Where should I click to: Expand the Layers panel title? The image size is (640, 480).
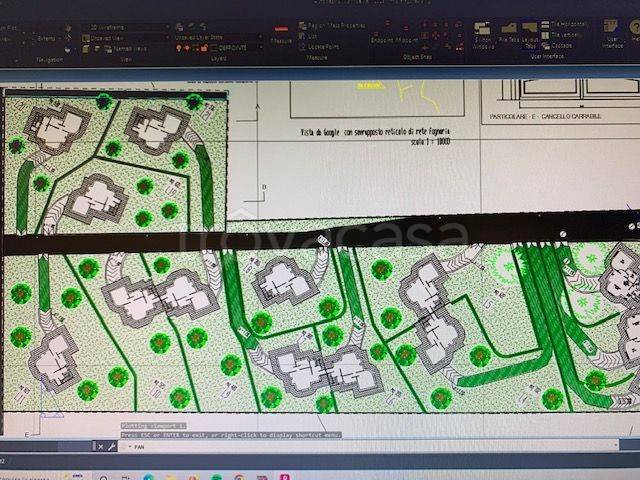coord(219,58)
